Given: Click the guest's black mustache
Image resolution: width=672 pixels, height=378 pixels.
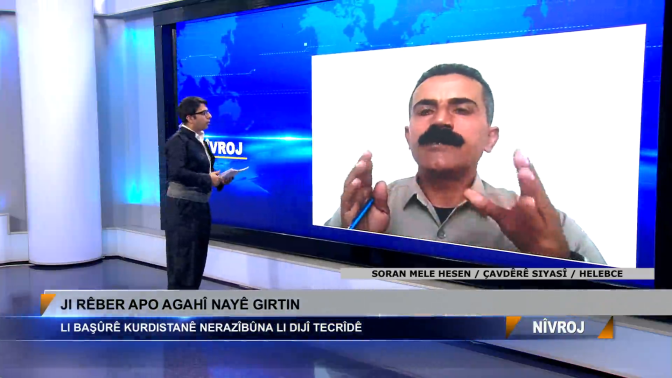Looking at the screenshot, I should tap(441, 137).
